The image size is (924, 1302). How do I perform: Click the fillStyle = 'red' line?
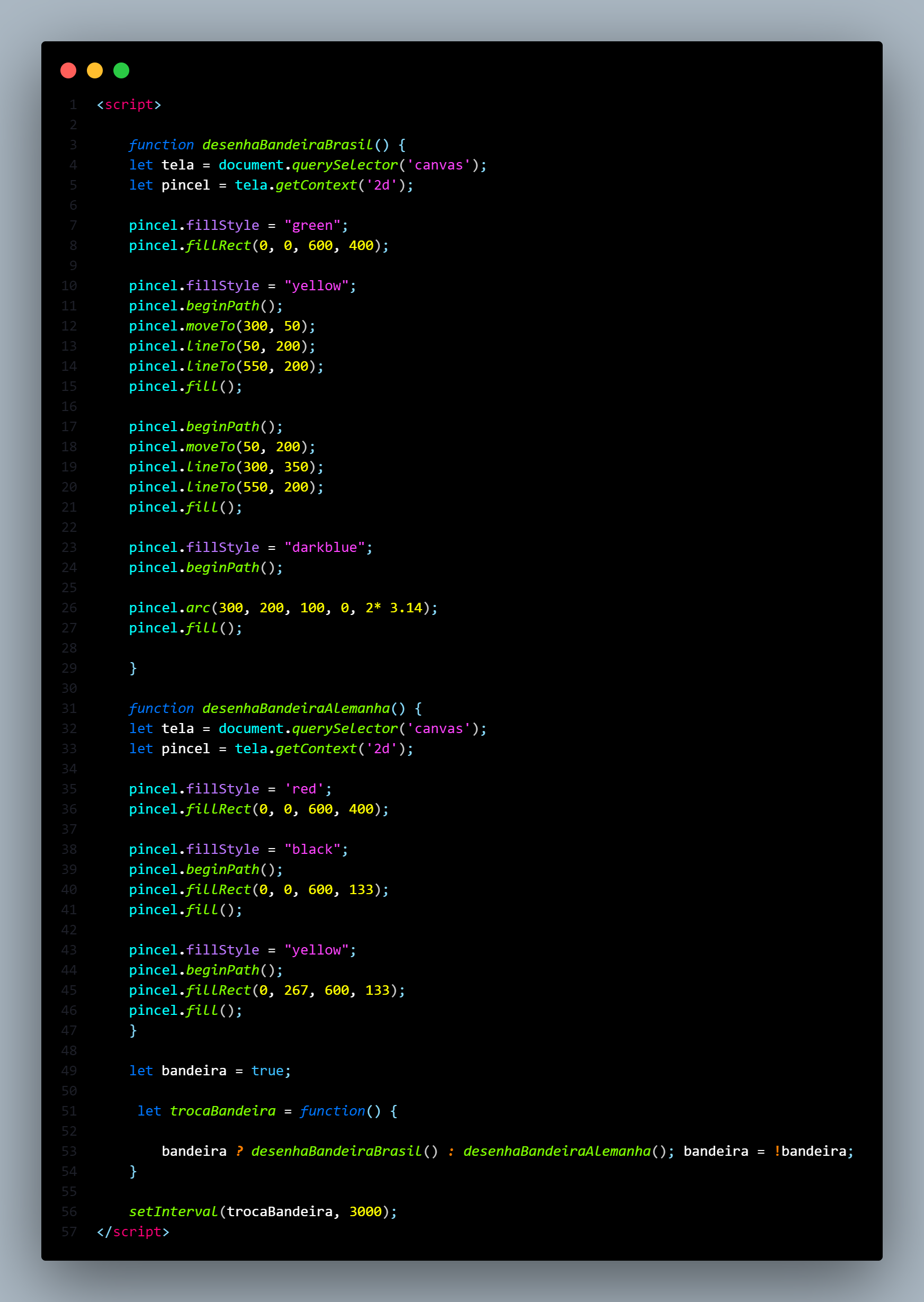tap(230, 789)
